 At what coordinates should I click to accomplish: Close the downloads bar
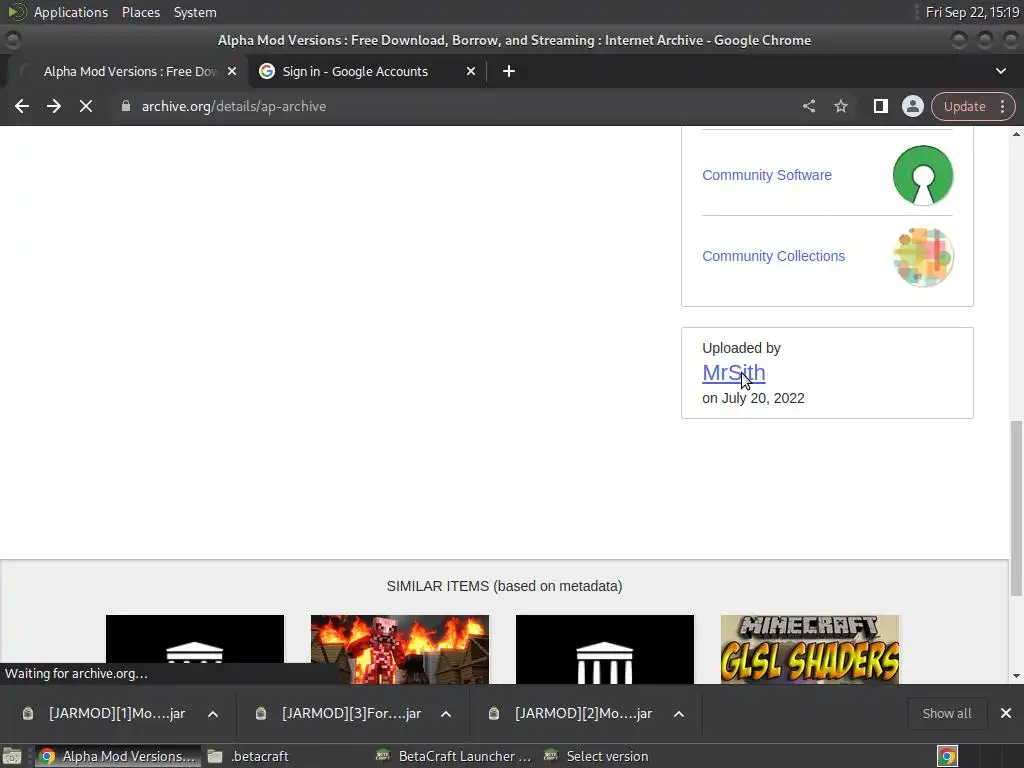[1006, 714]
